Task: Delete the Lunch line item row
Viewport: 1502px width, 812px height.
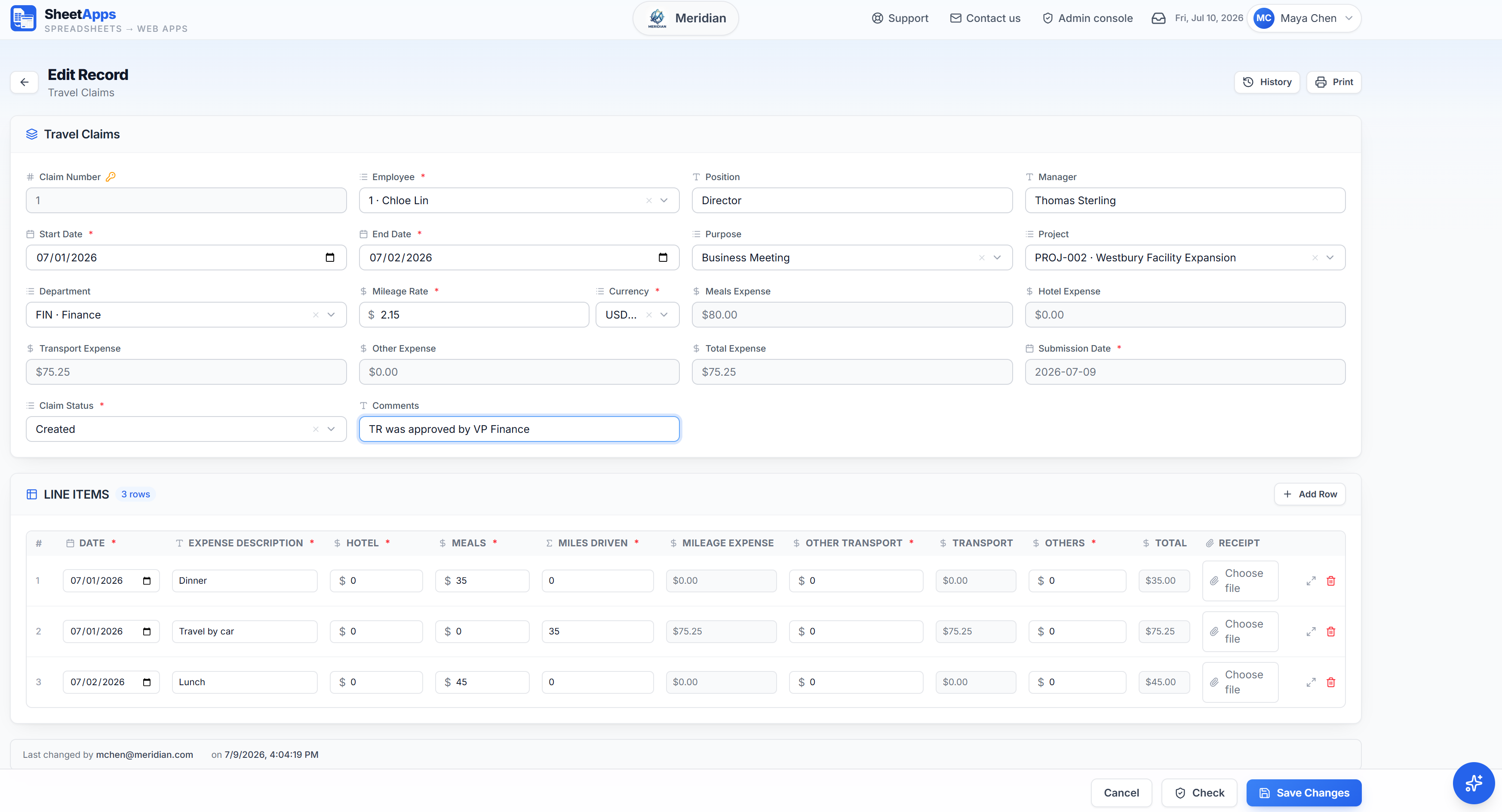Action: [1330, 682]
